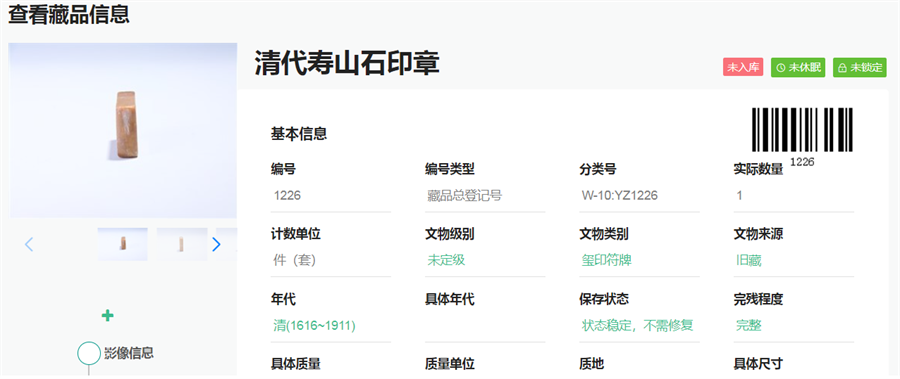Image resolution: width=900 pixels, height=379 pixels.
Task: Click the clock icon in 未休眠 tag
Action: [780, 68]
